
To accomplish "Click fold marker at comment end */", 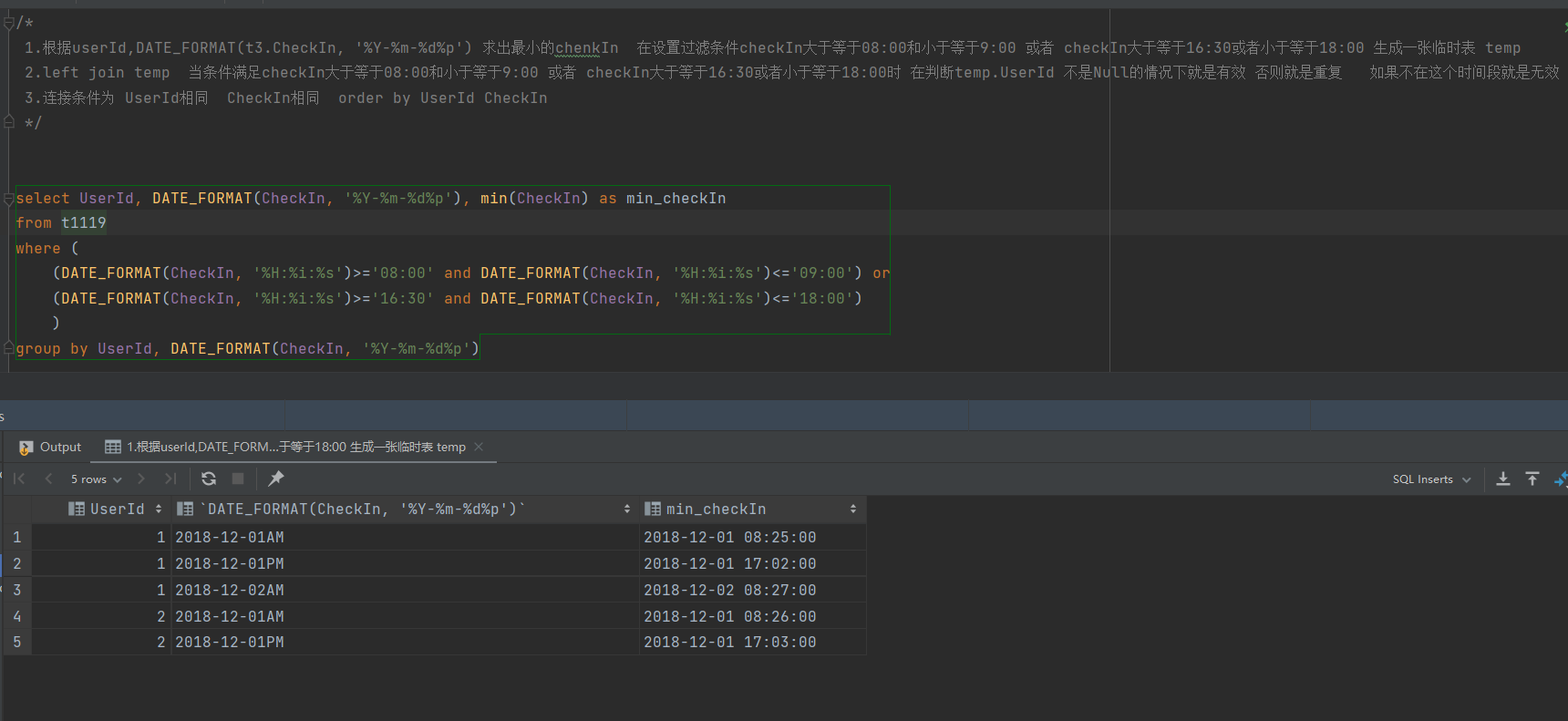I will [x=9, y=122].
